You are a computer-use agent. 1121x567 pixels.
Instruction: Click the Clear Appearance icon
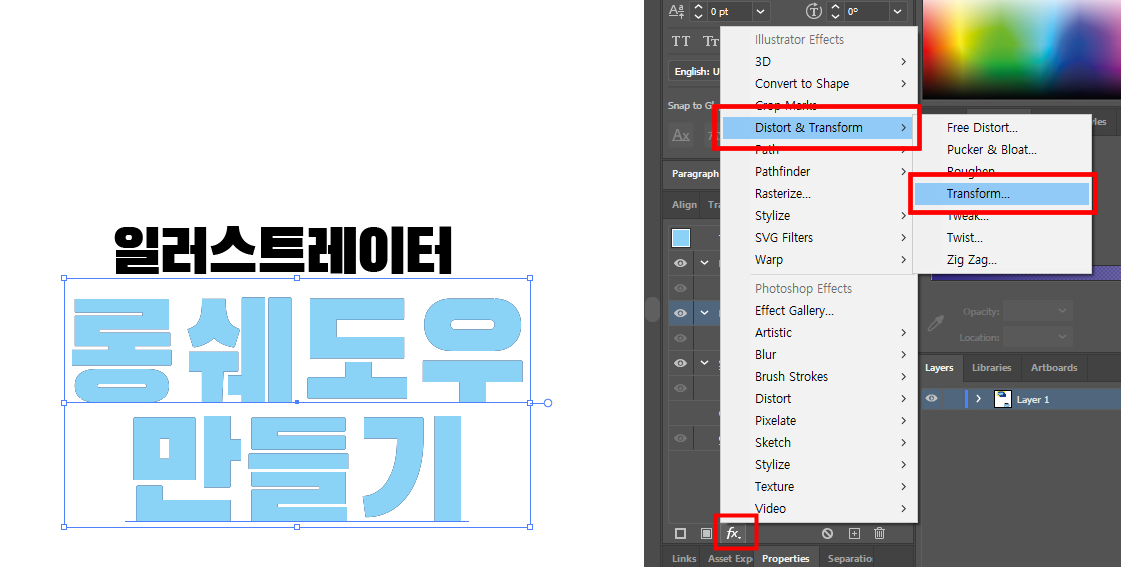827,533
